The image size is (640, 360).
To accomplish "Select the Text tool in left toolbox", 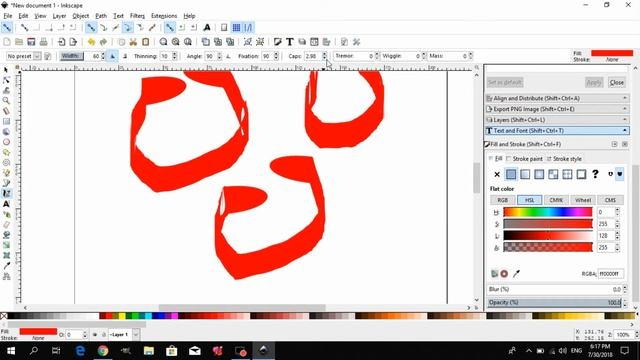I will point(6,204).
